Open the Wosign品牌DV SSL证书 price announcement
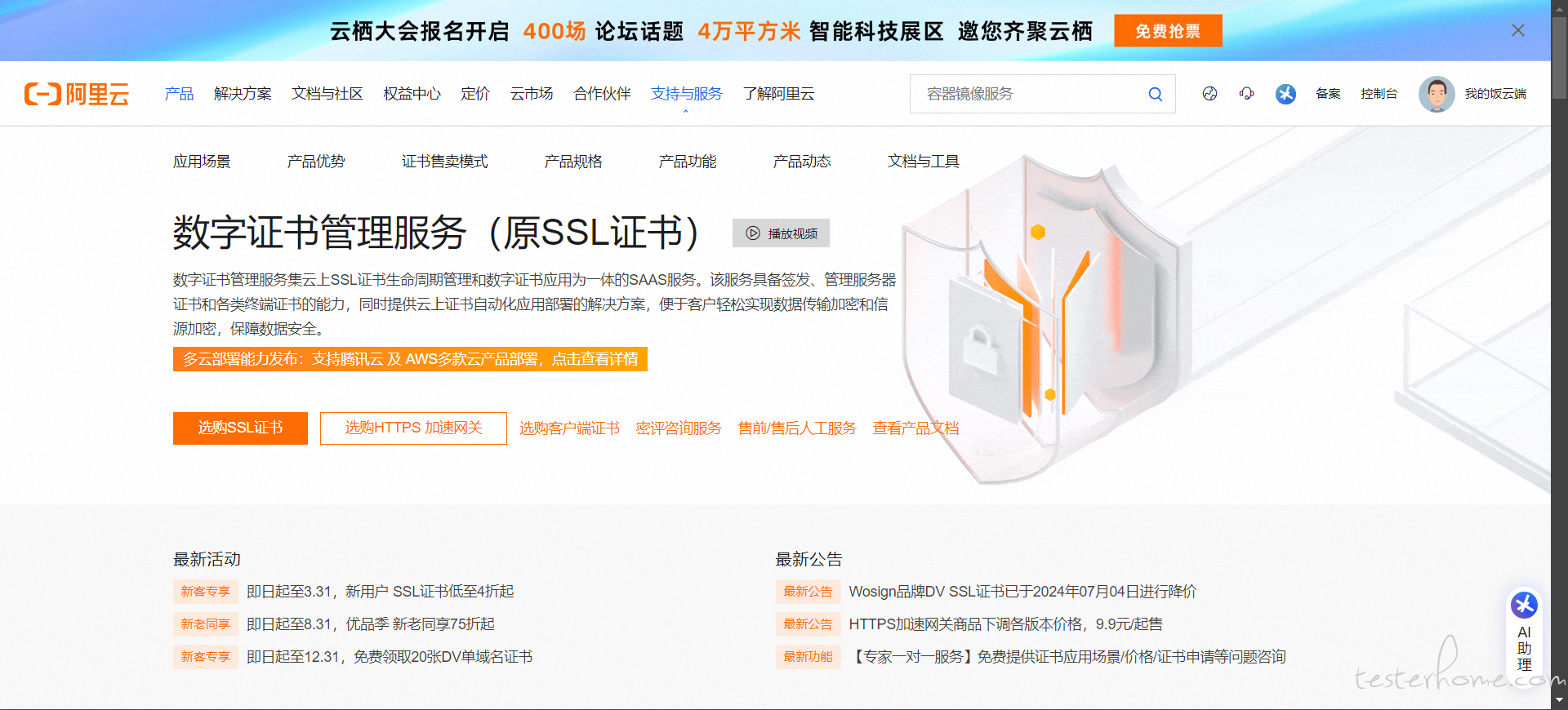 (x=1022, y=592)
